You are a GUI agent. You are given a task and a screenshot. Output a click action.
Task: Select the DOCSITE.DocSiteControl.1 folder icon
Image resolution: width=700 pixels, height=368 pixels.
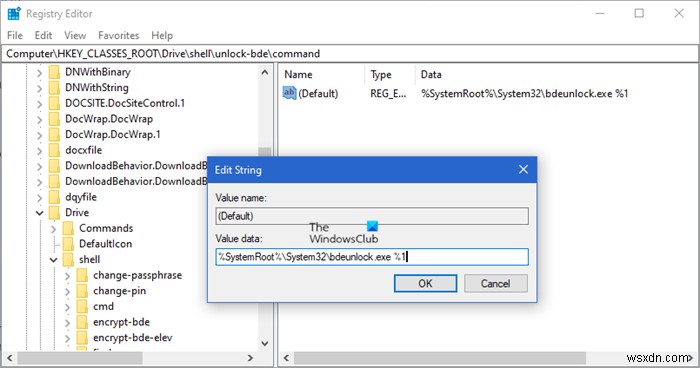pos(54,103)
